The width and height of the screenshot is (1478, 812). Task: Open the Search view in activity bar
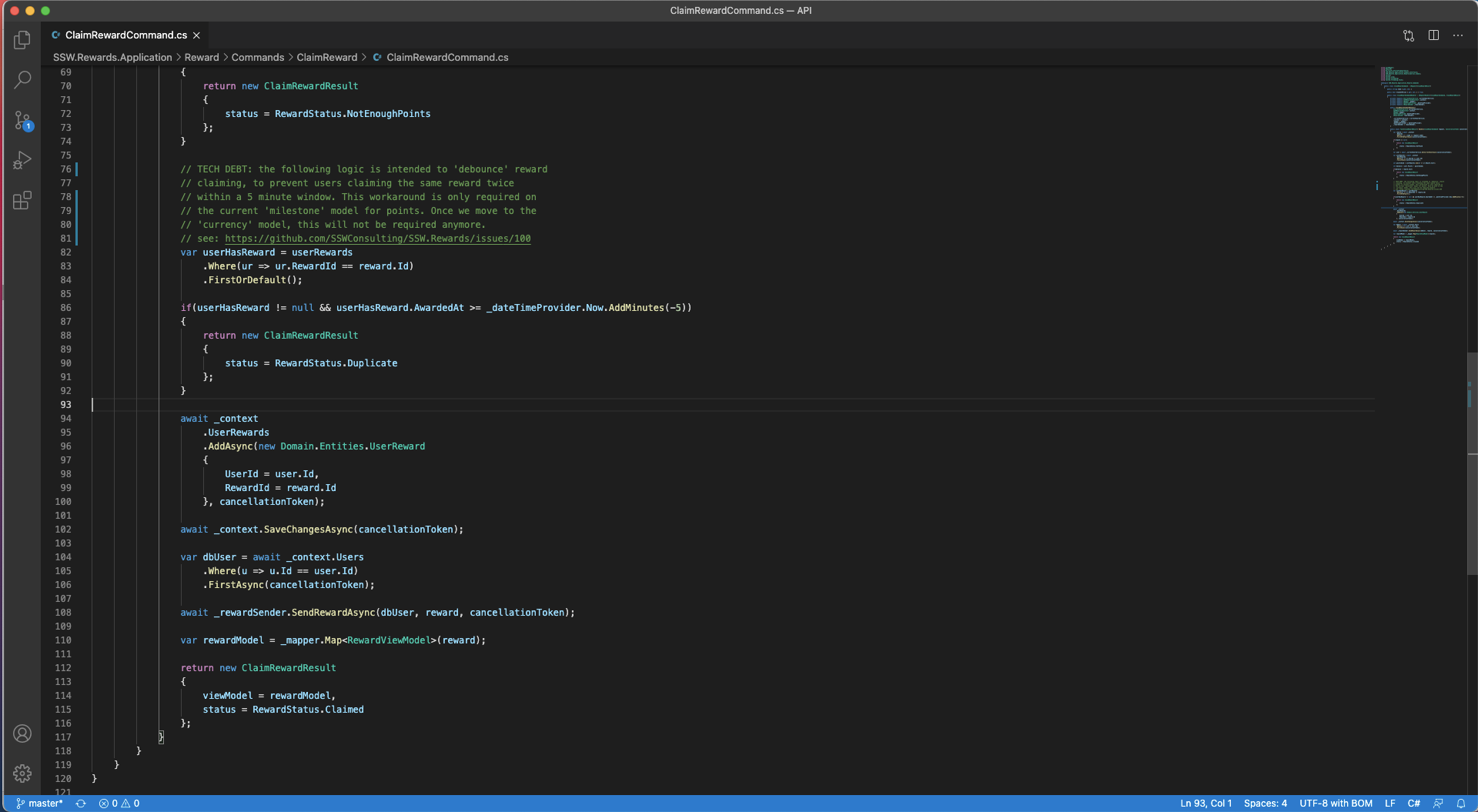coord(22,79)
